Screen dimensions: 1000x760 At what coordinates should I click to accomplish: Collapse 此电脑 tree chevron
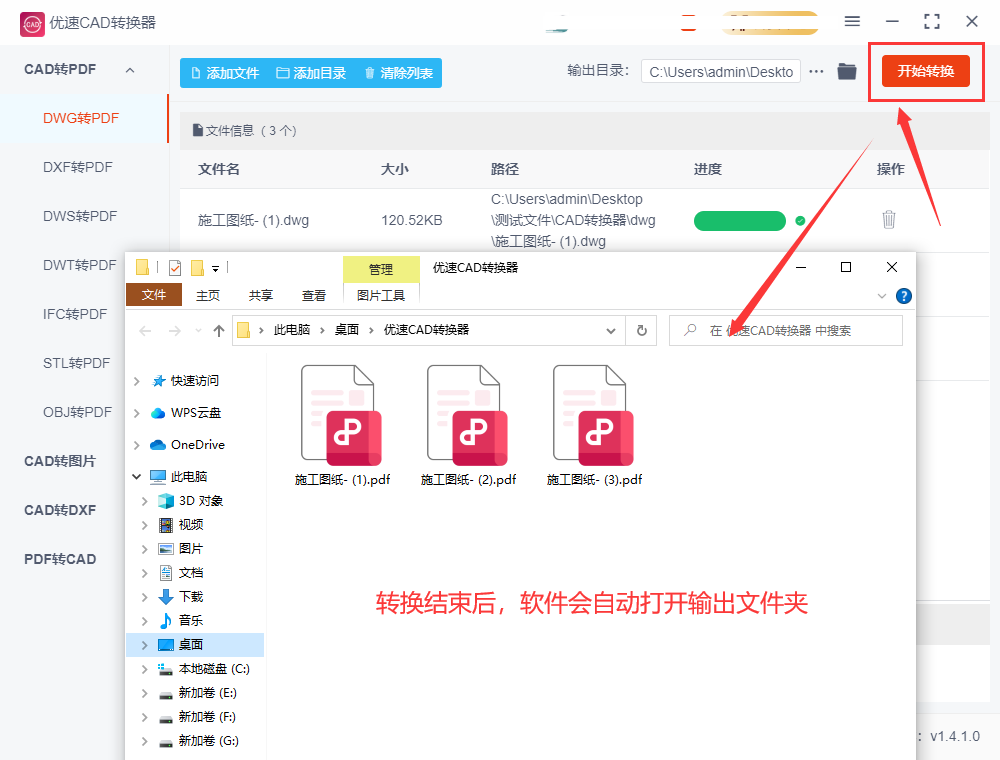pos(136,476)
